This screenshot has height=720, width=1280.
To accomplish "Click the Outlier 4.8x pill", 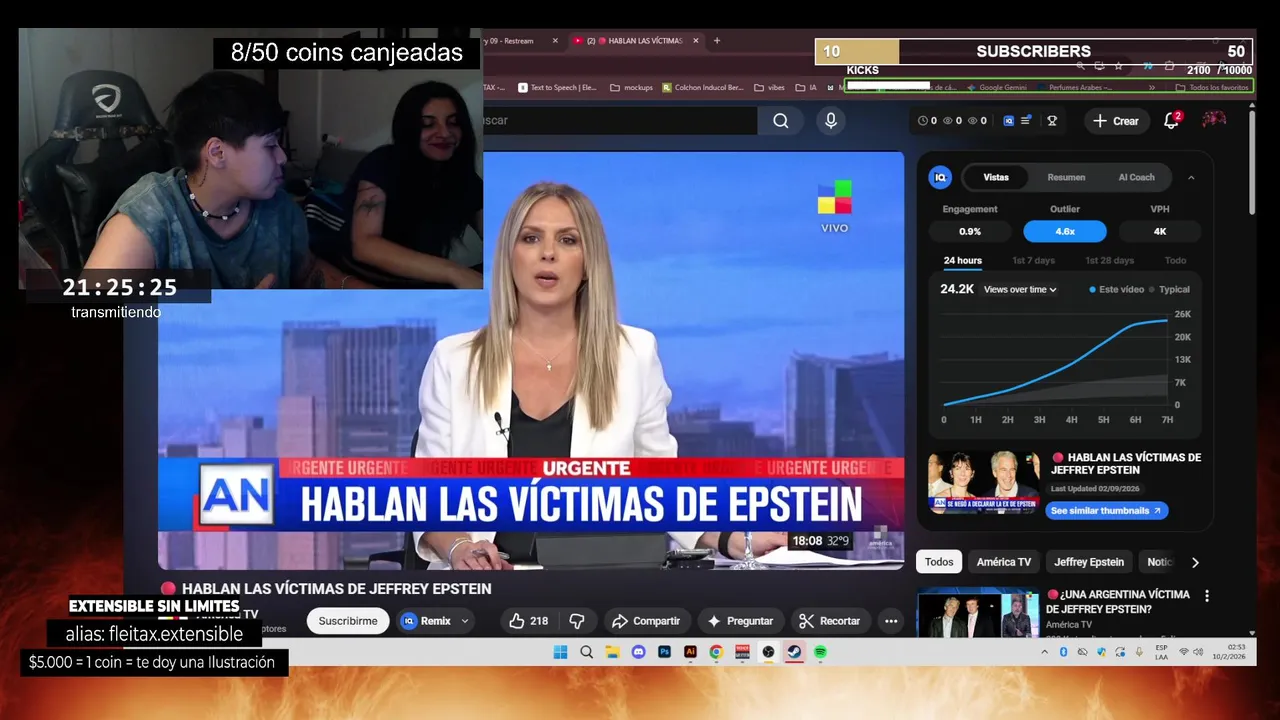I will pos(1065,231).
